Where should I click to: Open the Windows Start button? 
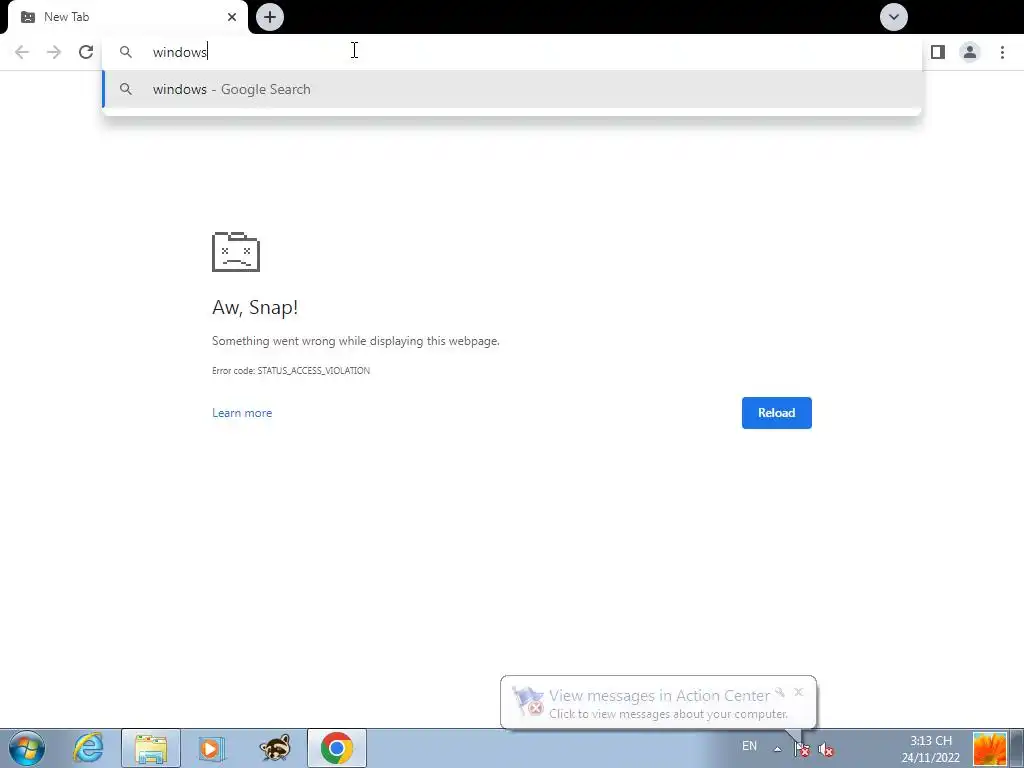(27, 748)
